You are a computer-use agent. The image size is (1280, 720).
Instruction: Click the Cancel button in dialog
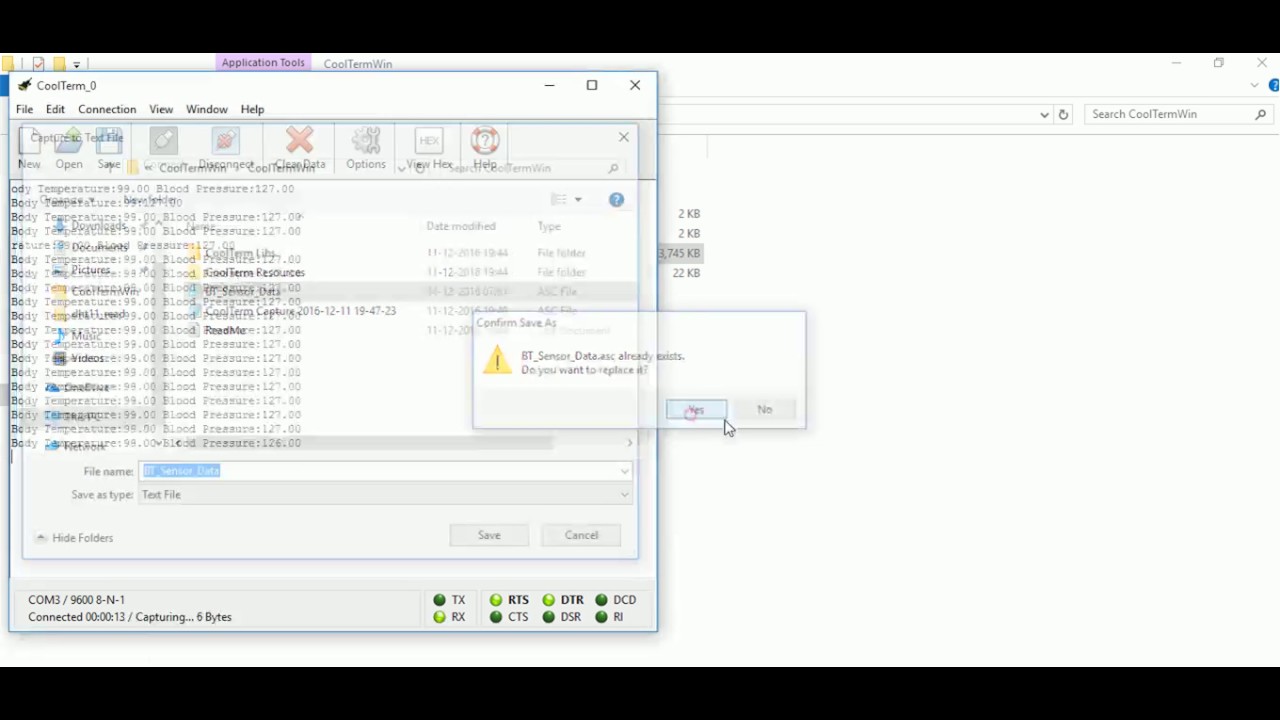581,535
